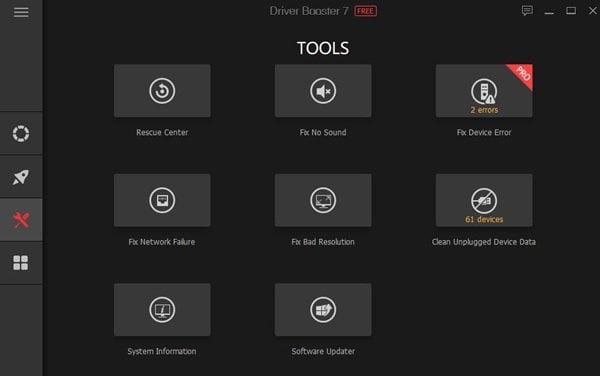Open the Fix Device Error tool
Viewport: 600px width, 376px height.
(x=484, y=91)
